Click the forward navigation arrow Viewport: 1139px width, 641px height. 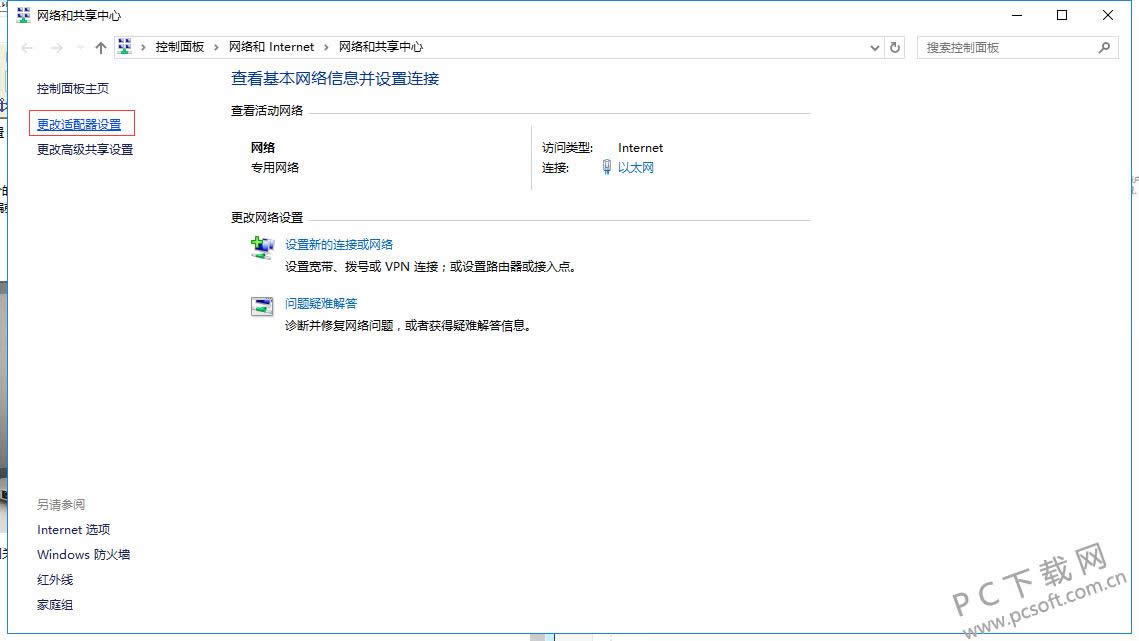click(x=56, y=47)
